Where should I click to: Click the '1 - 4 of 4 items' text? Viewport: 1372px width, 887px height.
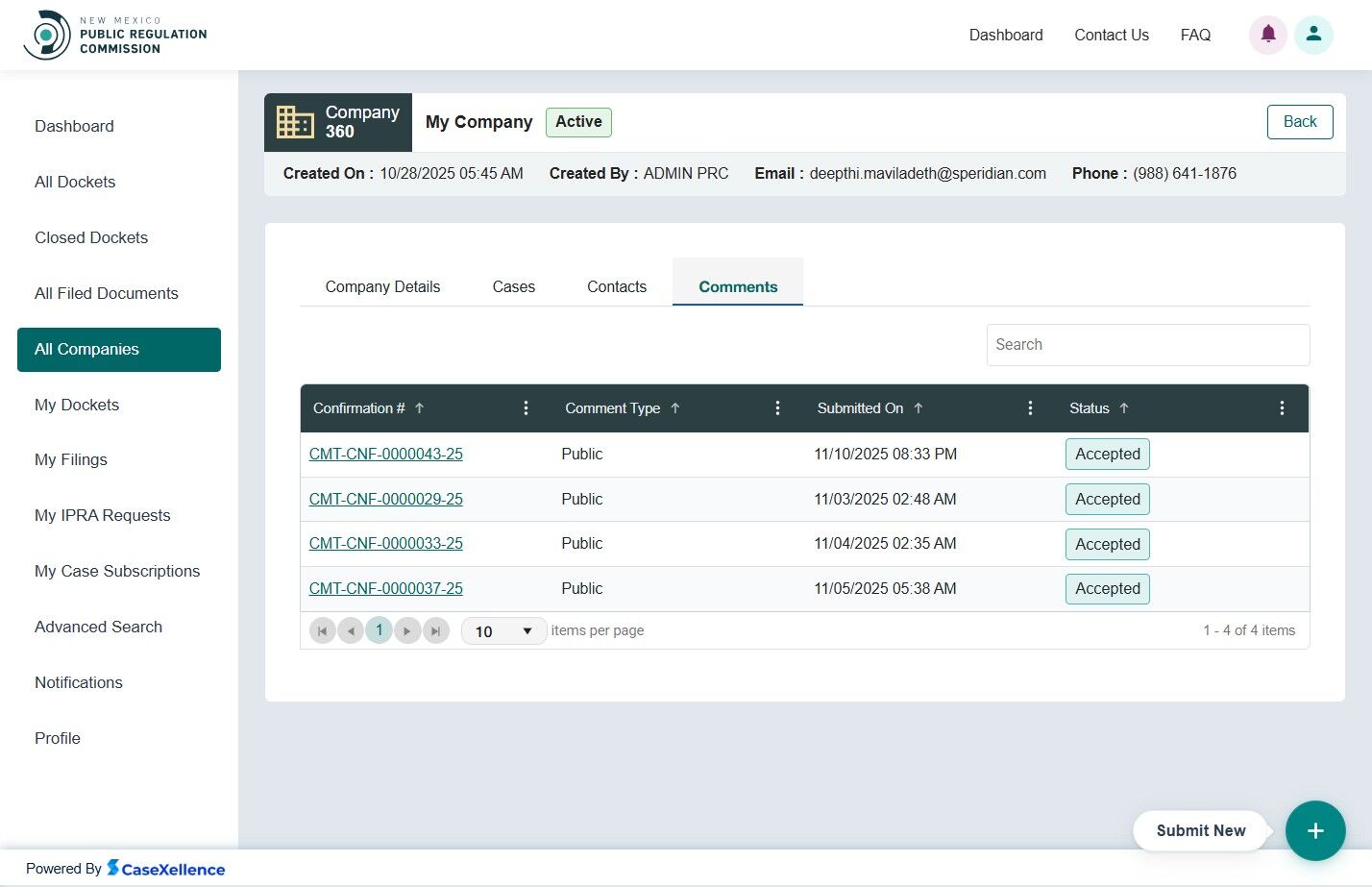point(1249,630)
